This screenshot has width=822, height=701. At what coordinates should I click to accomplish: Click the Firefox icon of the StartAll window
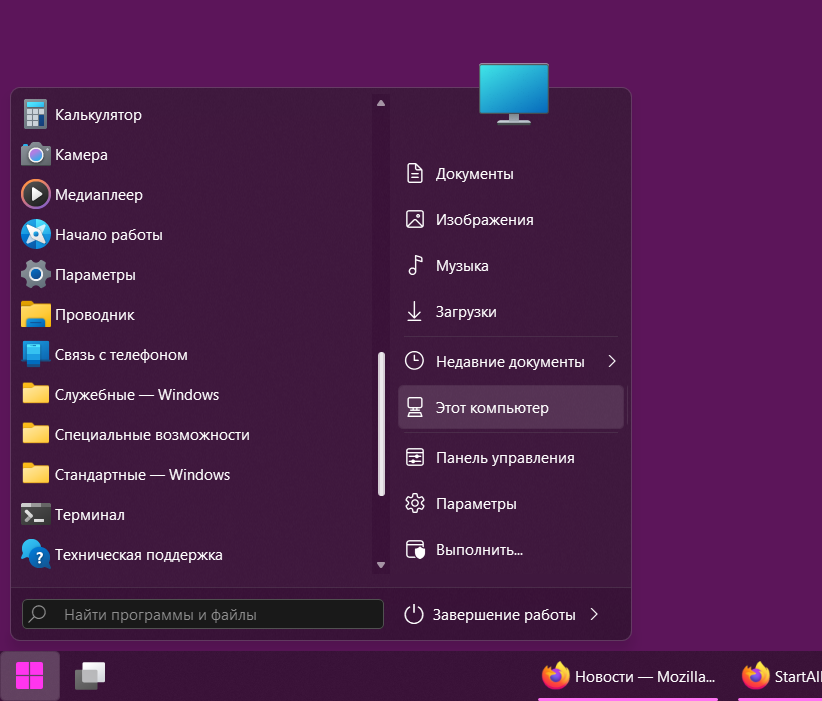pos(755,675)
